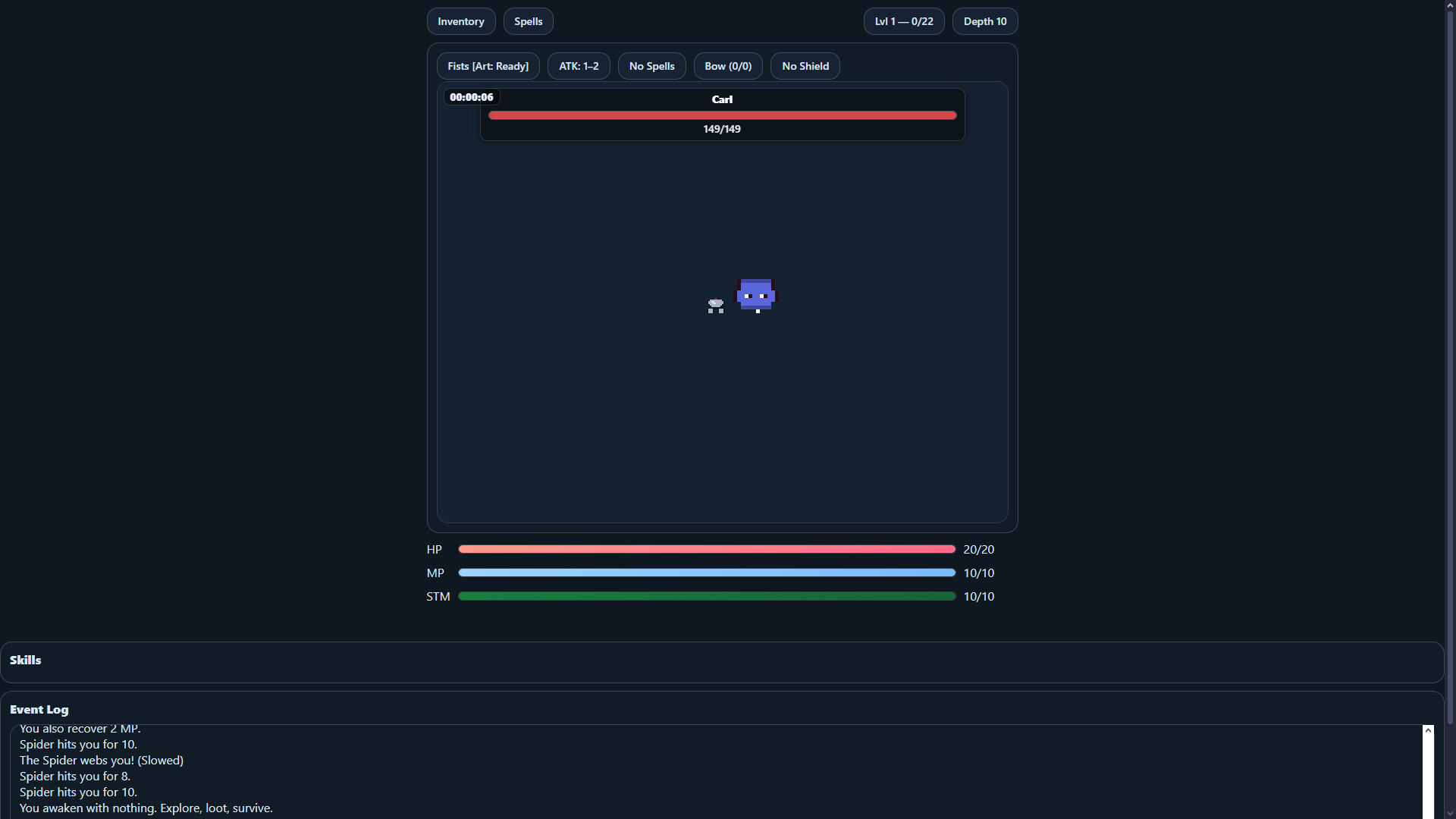Click the No Shield slot

pyautogui.click(x=805, y=66)
